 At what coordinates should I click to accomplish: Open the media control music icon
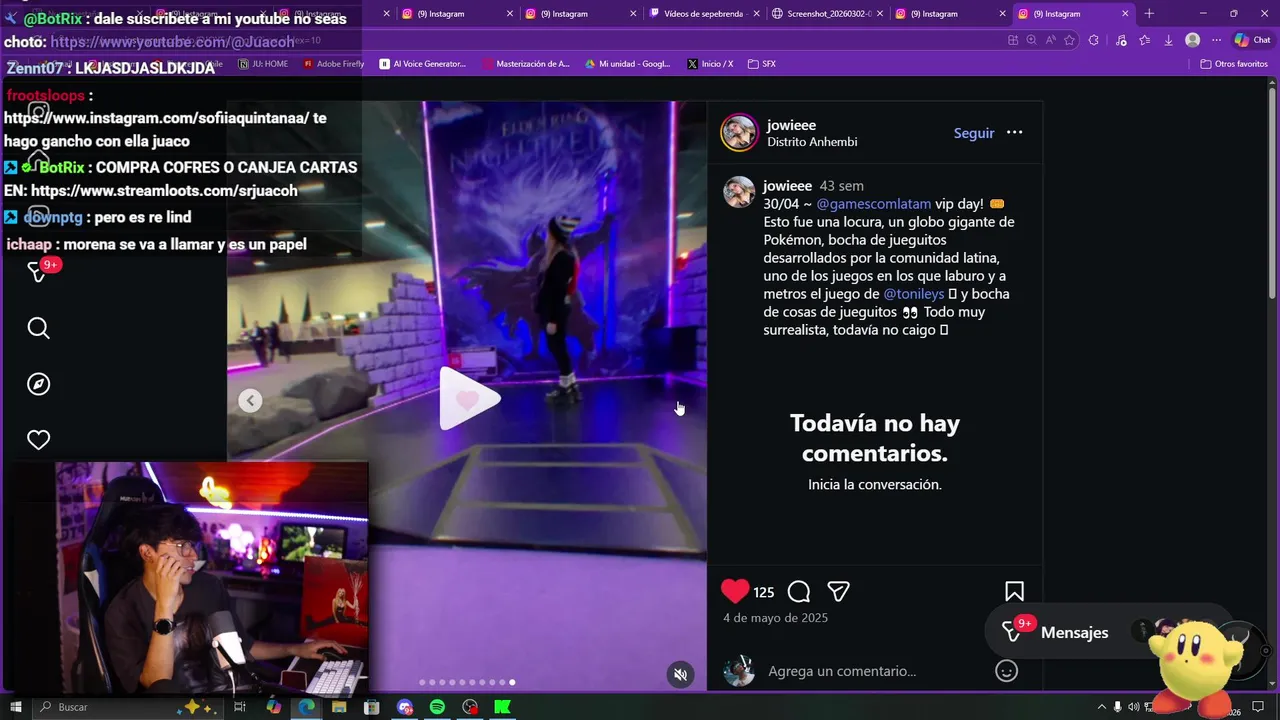[1120, 40]
